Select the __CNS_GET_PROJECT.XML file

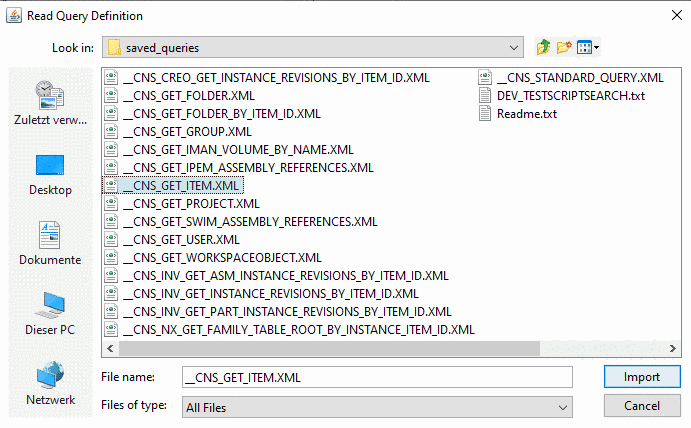click(191, 203)
